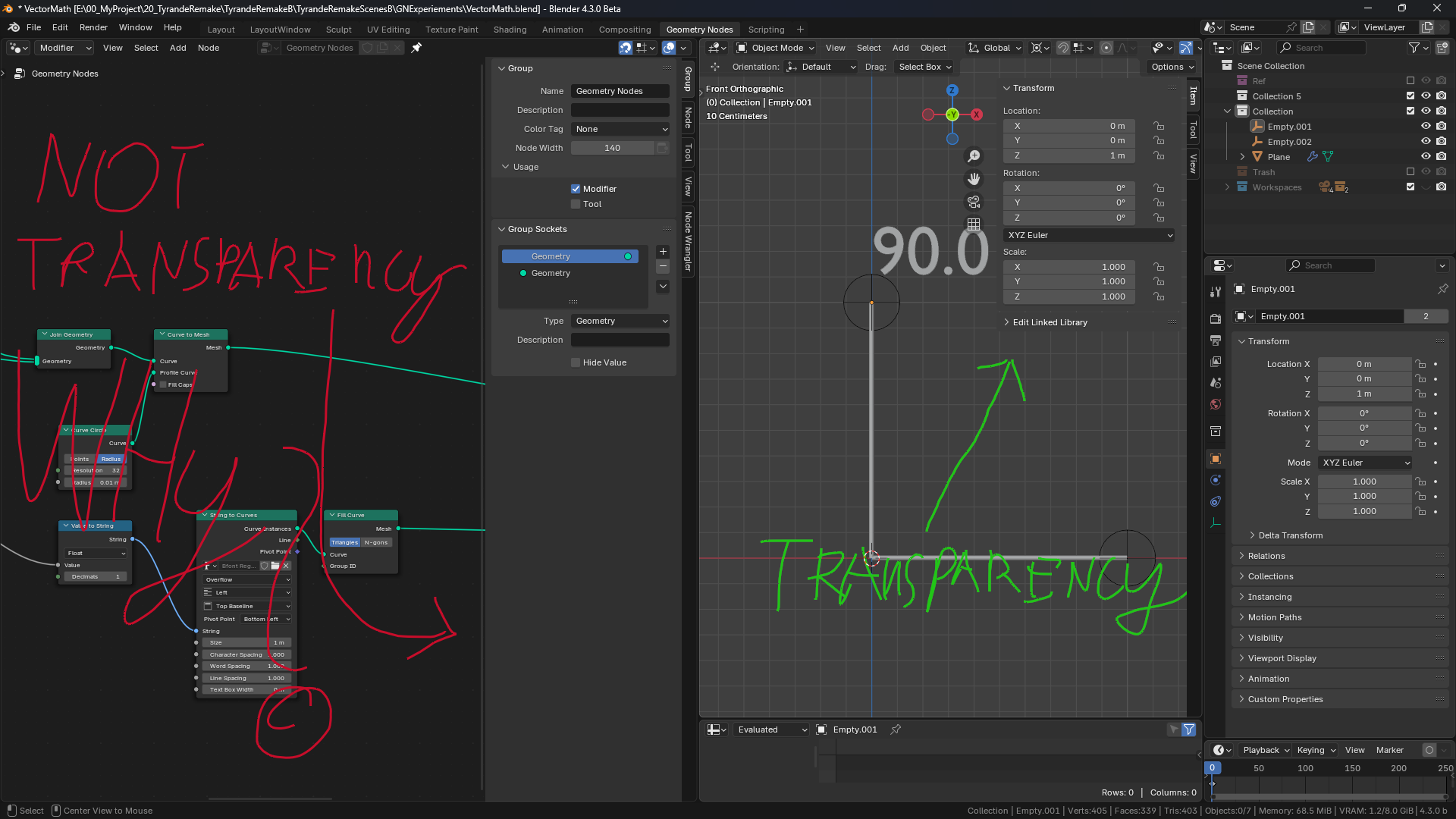Image resolution: width=1456 pixels, height=819 pixels.
Task: Open the Color Tag dropdown
Action: (620, 129)
